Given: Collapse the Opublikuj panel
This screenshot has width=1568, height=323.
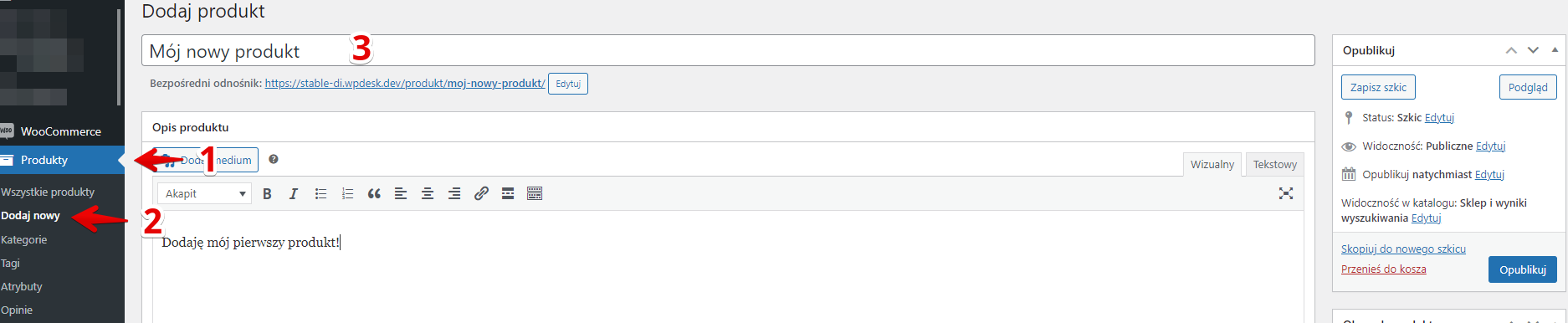Looking at the screenshot, I should [1555, 50].
